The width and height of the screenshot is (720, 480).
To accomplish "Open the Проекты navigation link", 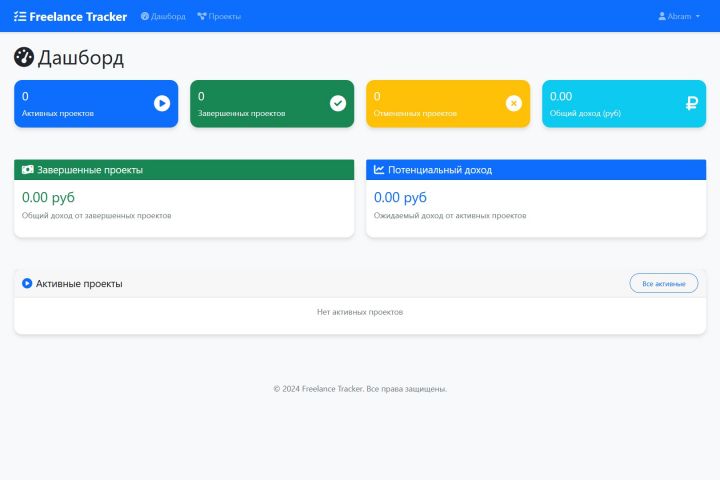I will point(219,17).
